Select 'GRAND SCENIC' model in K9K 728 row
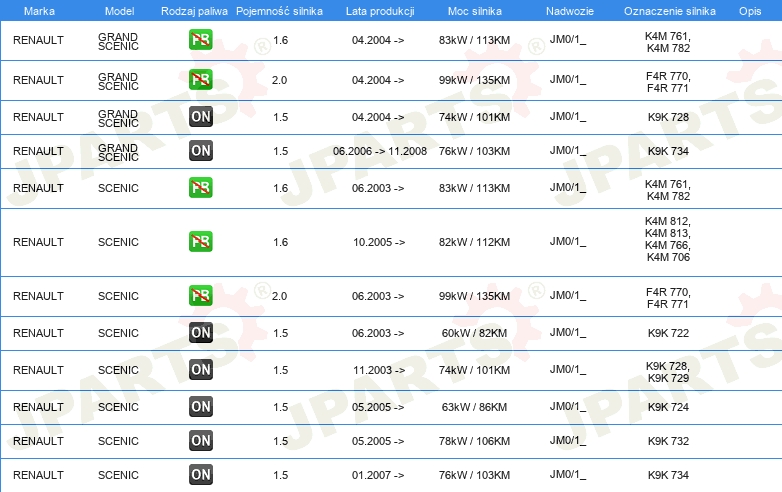The width and height of the screenshot is (782, 492). point(118,119)
